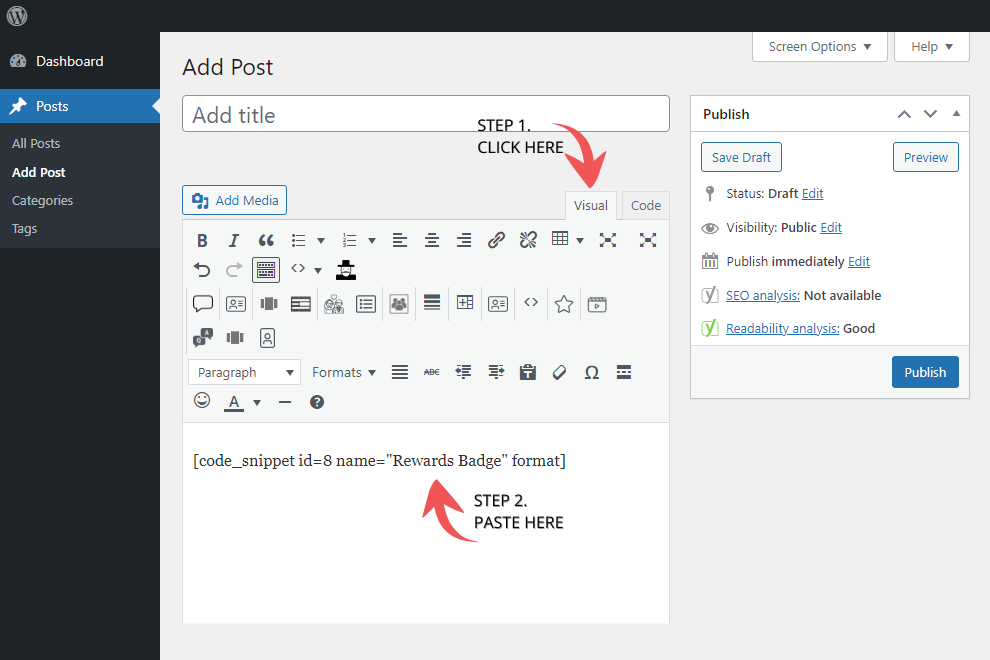Image resolution: width=990 pixels, height=660 pixels.
Task: Click the blue Publish button
Action: tap(925, 372)
